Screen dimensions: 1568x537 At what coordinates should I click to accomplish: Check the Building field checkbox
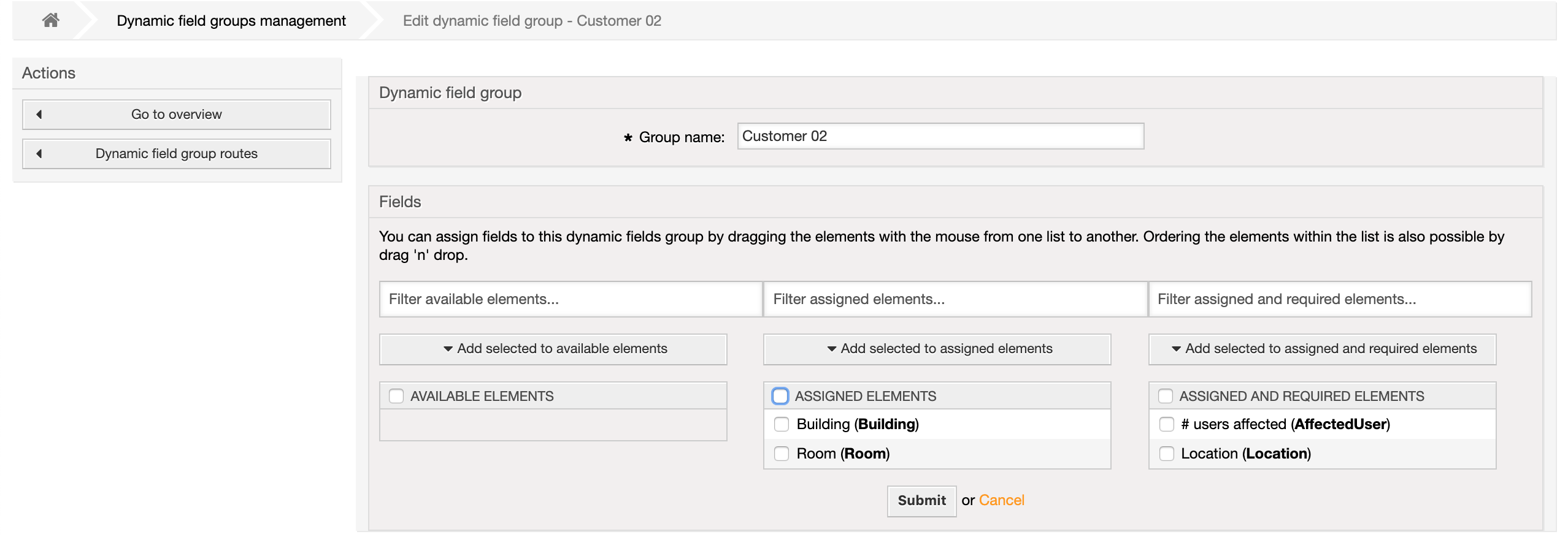click(781, 424)
